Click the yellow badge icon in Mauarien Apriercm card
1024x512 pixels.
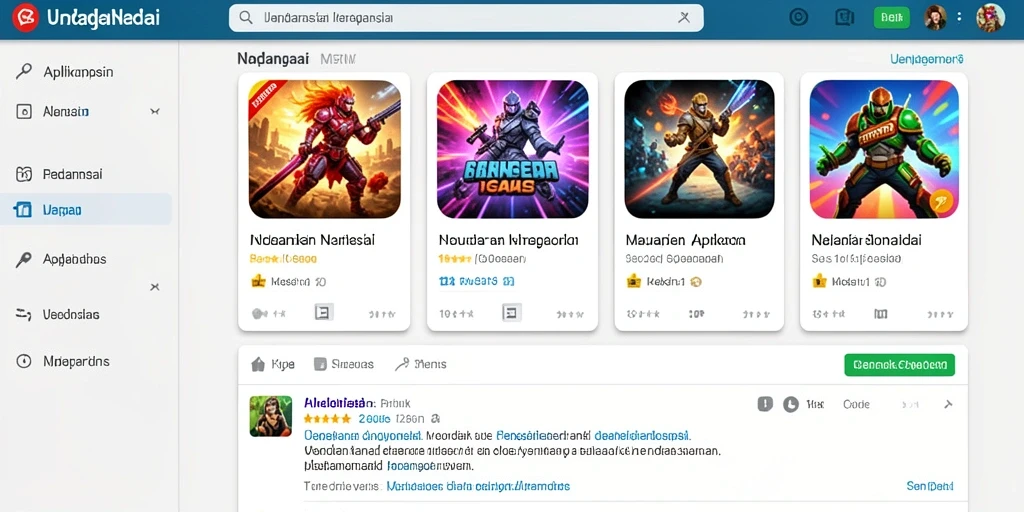coord(633,281)
